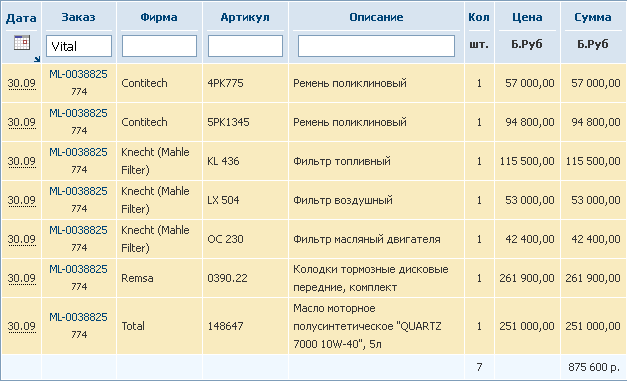Click date 30.09 in the LX 504 row
The height and width of the screenshot is (381, 627).
(22, 200)
